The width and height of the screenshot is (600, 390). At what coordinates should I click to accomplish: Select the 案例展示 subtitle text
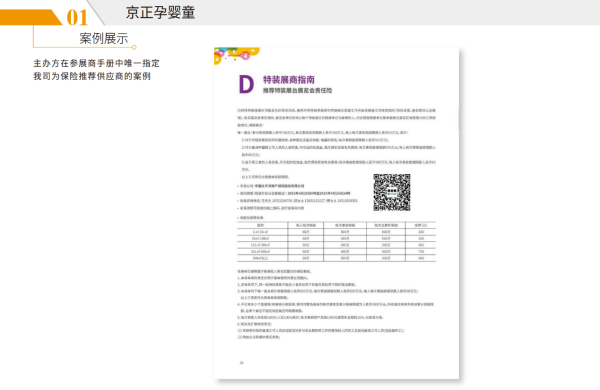coord(104,38)
